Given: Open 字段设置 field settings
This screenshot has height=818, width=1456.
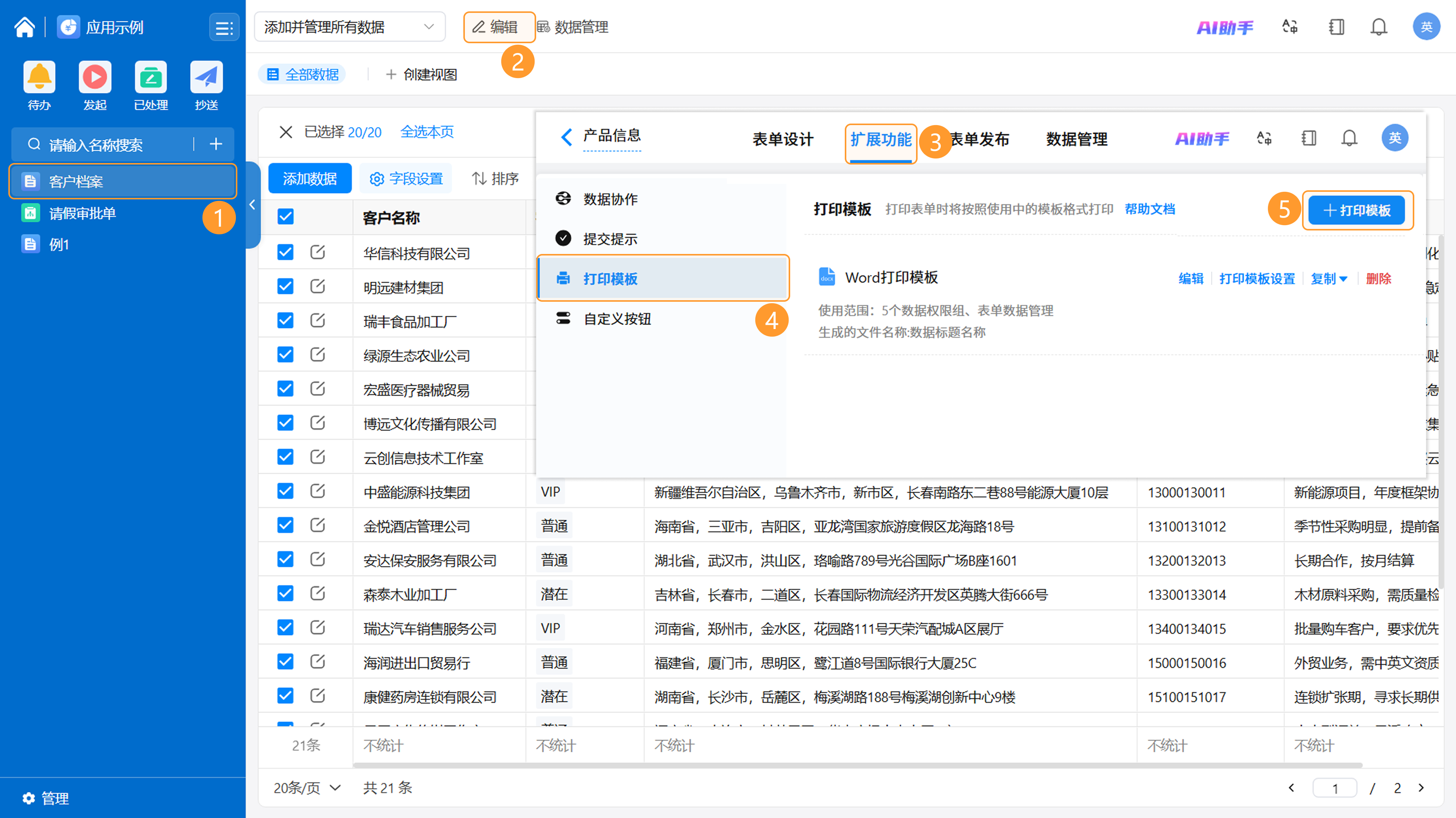Looking at the screenshot, I should pyautogui.click(x=406, y=179).
